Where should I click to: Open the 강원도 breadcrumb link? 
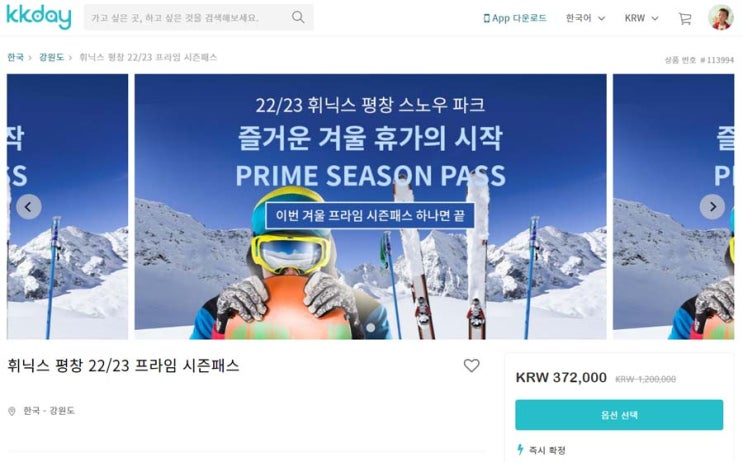click(x=51, y=57)
